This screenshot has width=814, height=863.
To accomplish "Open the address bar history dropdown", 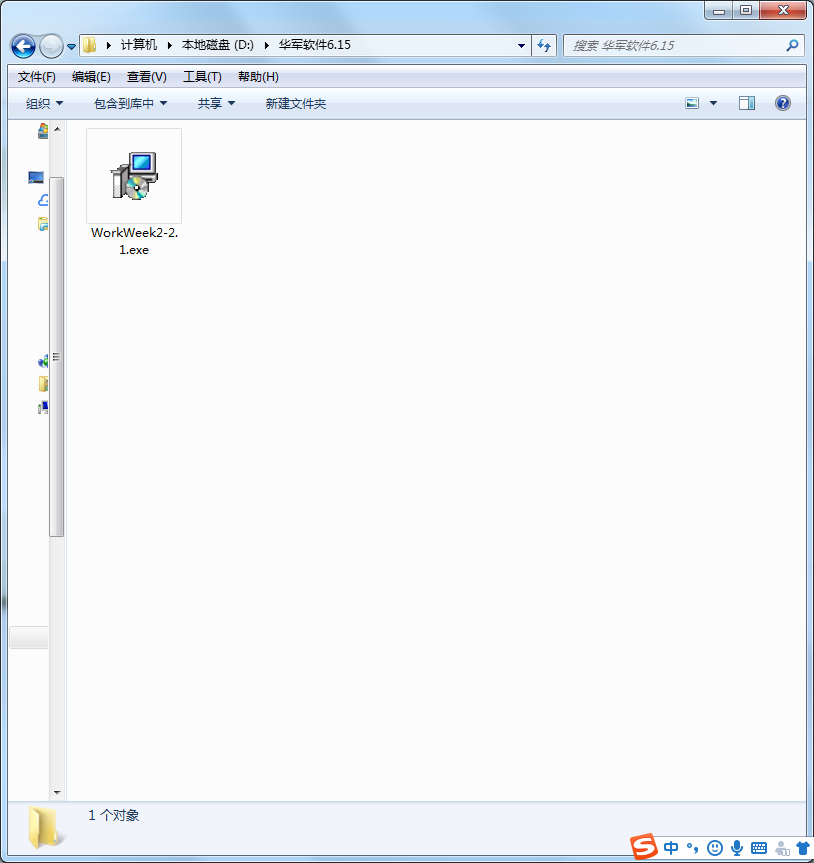I will (521, 46).
